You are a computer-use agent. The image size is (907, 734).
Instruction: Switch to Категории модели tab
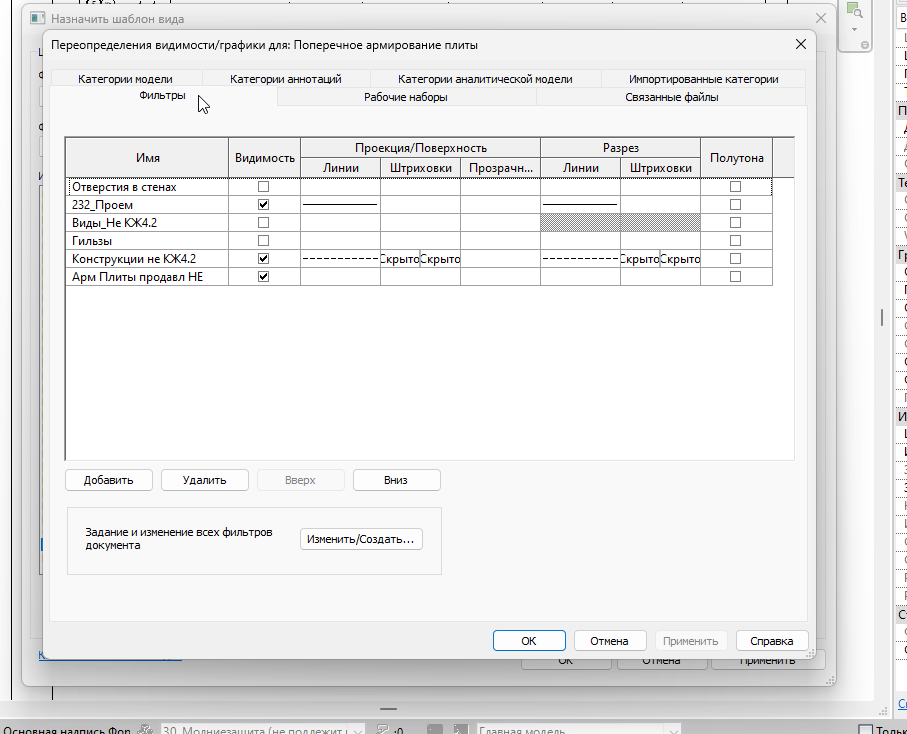[126, 79]
